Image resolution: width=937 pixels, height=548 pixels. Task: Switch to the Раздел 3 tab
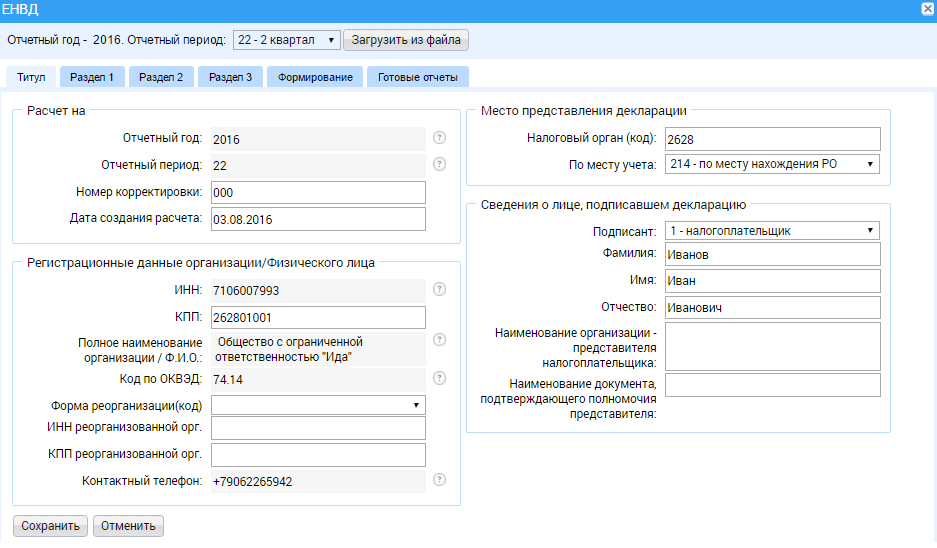pos(231,77)
